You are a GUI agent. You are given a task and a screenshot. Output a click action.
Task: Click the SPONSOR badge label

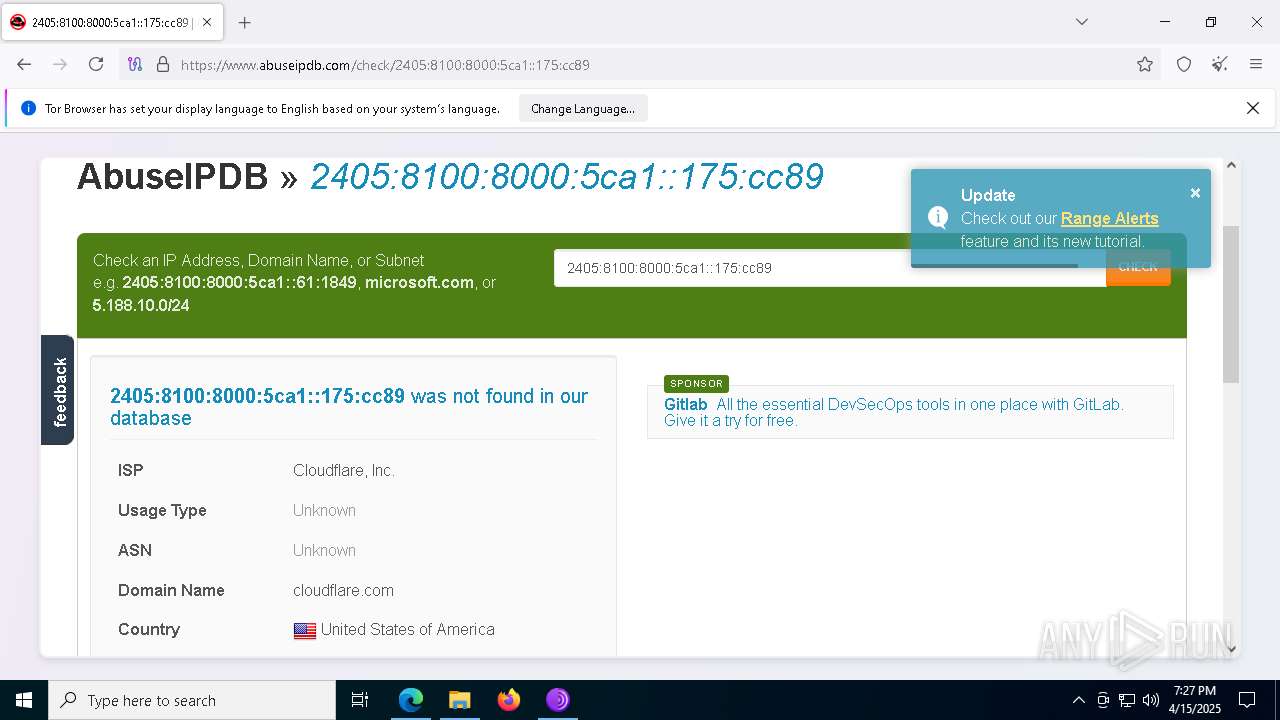[x=696, y=384]
